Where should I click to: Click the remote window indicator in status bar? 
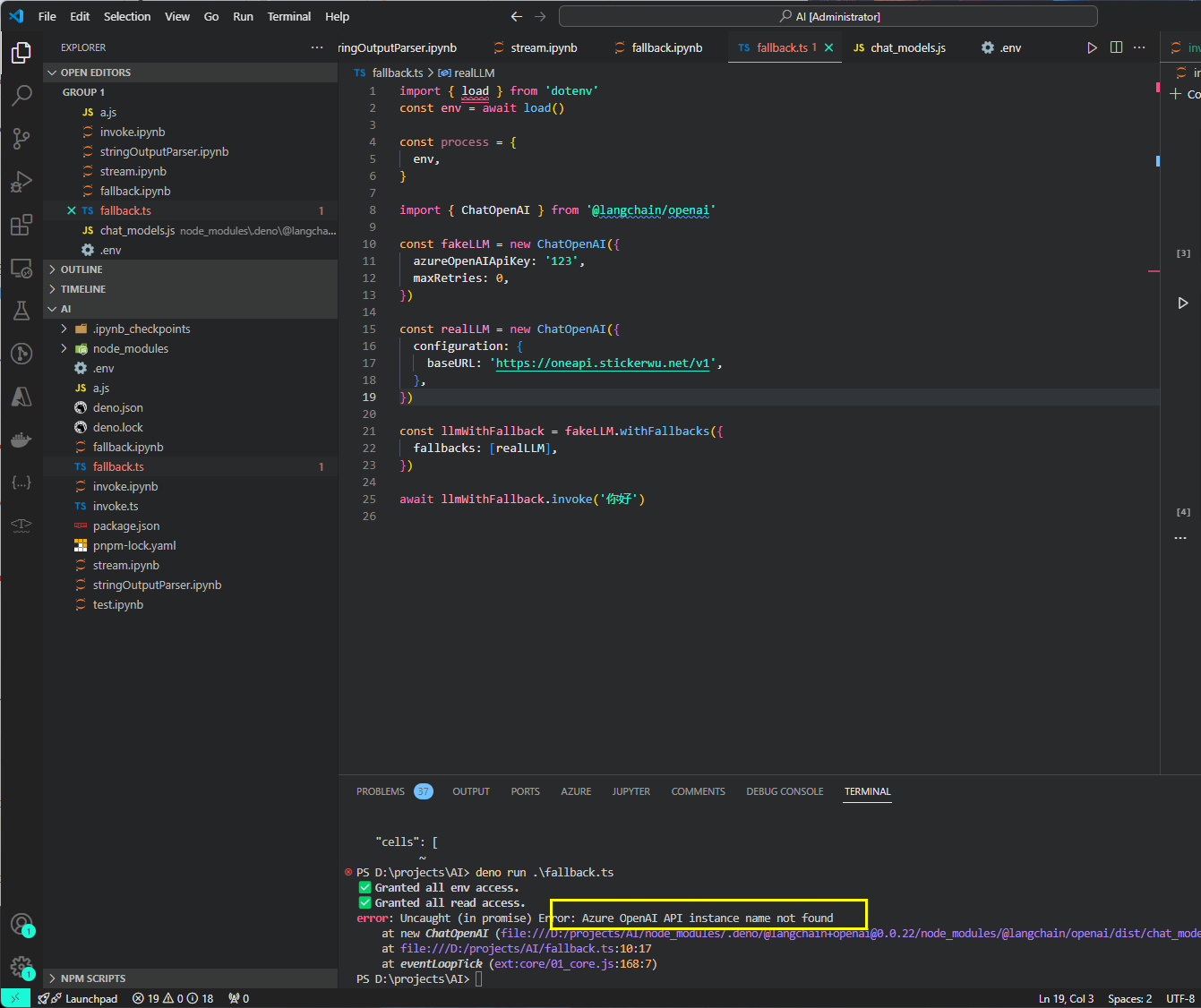15,998
